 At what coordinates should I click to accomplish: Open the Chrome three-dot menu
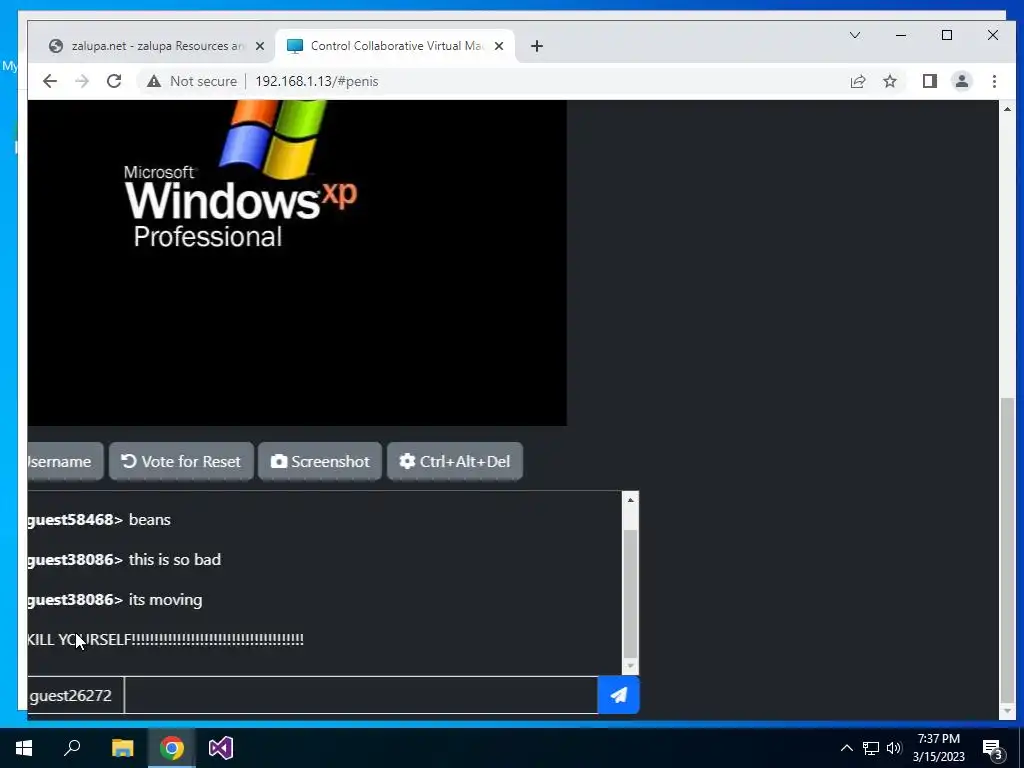[994, 81]
